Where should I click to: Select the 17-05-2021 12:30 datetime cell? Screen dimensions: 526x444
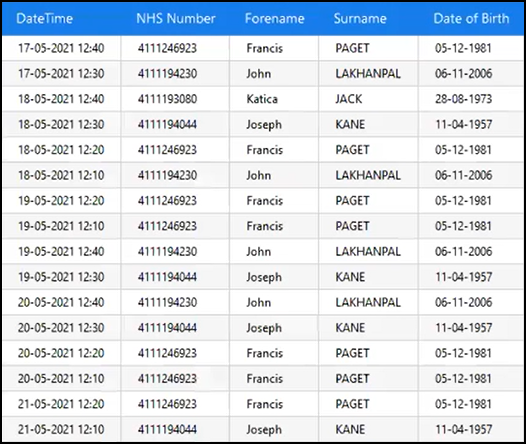(61, 74)
